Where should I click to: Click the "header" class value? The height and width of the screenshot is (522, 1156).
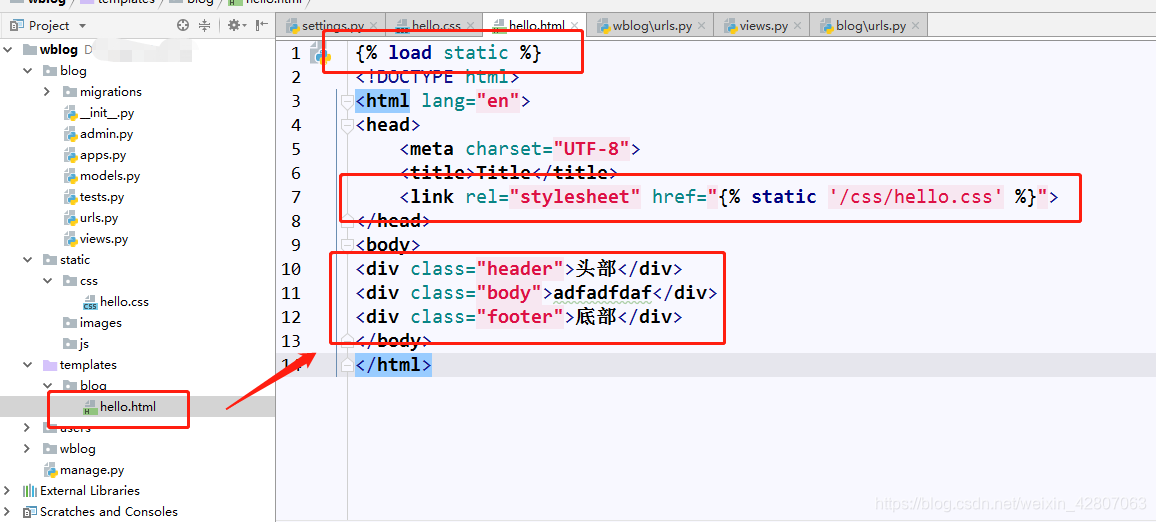click(x=520, y=269)
